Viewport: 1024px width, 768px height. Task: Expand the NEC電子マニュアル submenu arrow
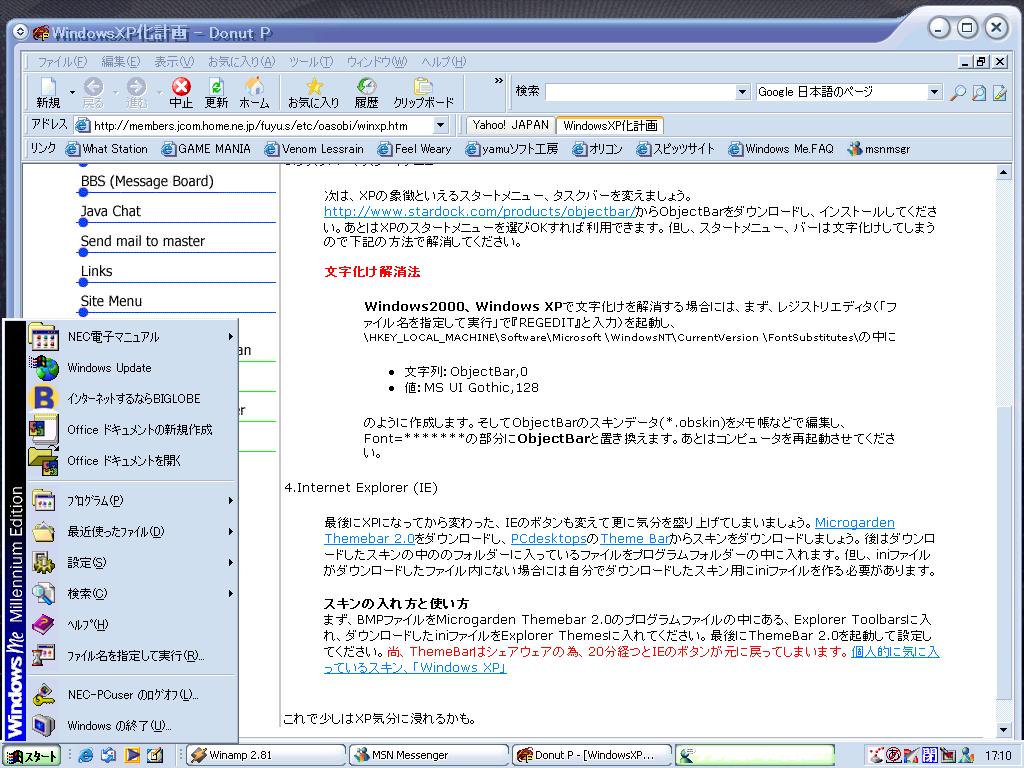click(x=231, y=337)
